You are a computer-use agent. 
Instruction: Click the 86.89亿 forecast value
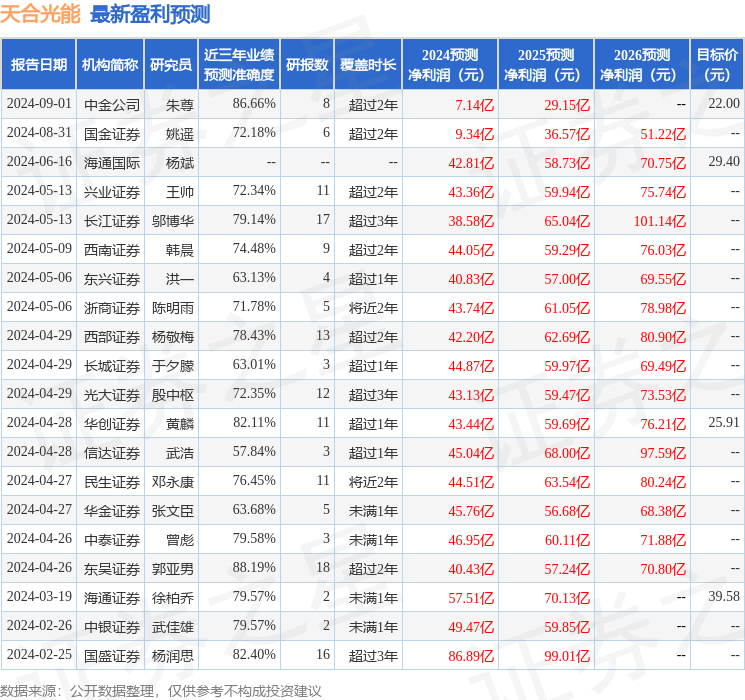click(x=471, y=656)
